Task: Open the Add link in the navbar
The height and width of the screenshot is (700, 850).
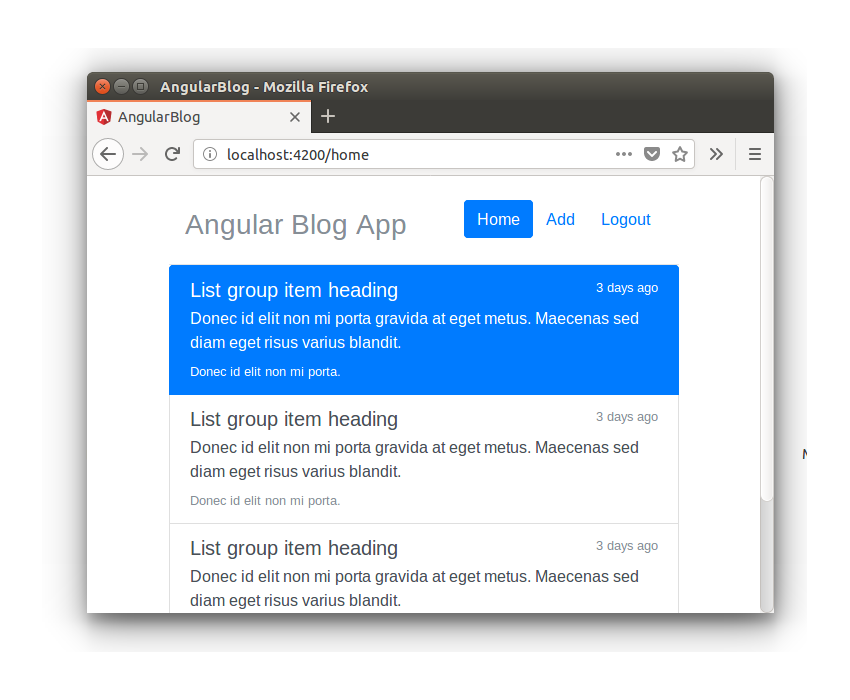Action: tap(560, 219)
